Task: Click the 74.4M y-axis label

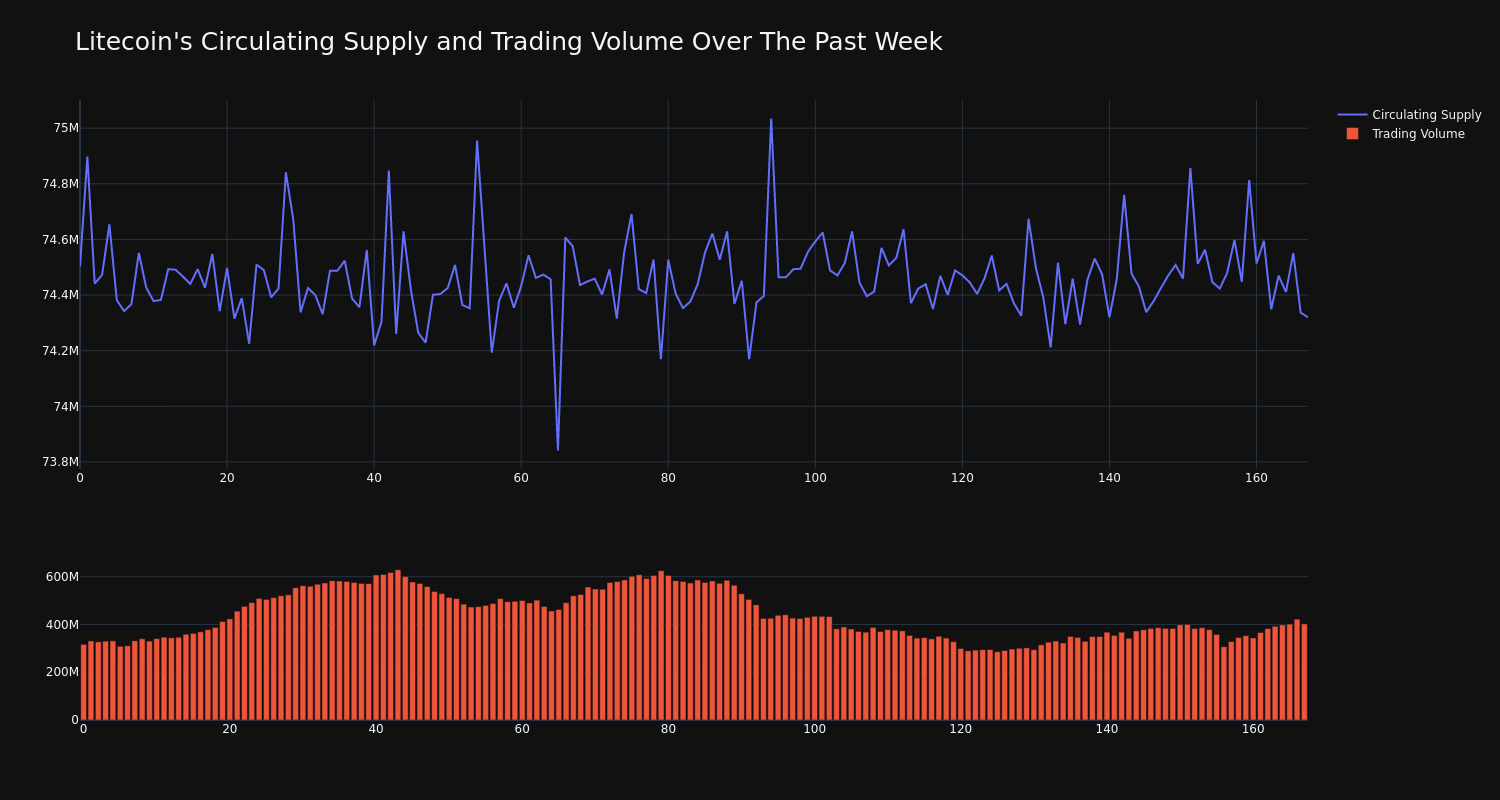Action: click(x=60, y=295)
